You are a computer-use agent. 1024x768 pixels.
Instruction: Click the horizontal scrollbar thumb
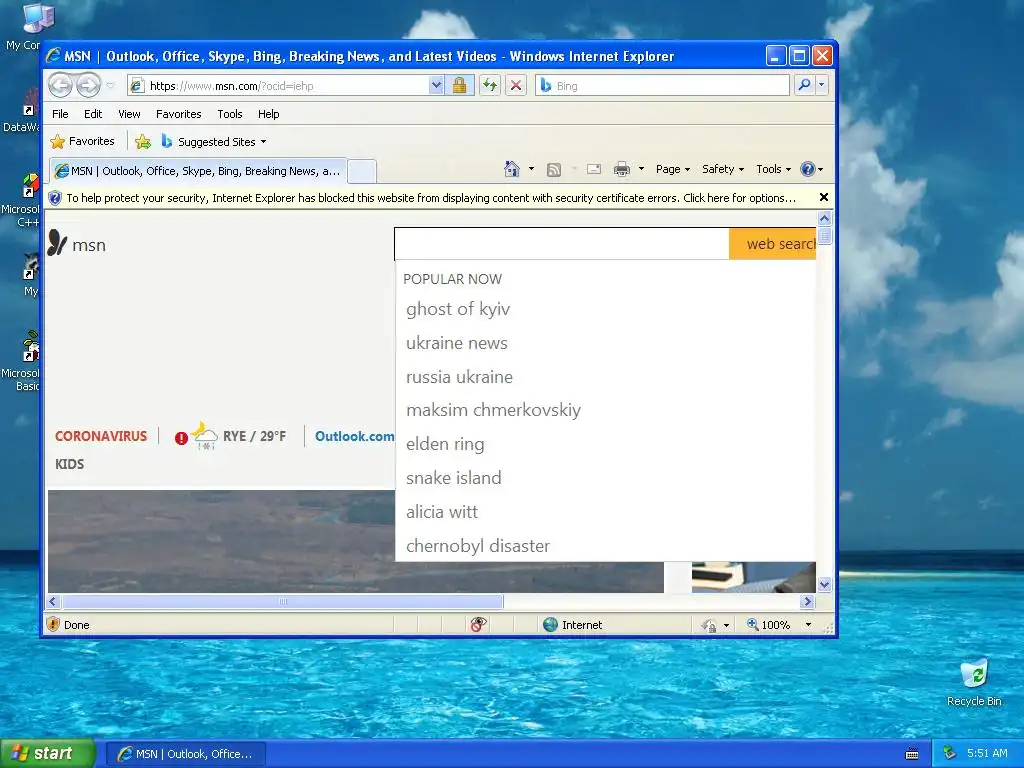282,601
